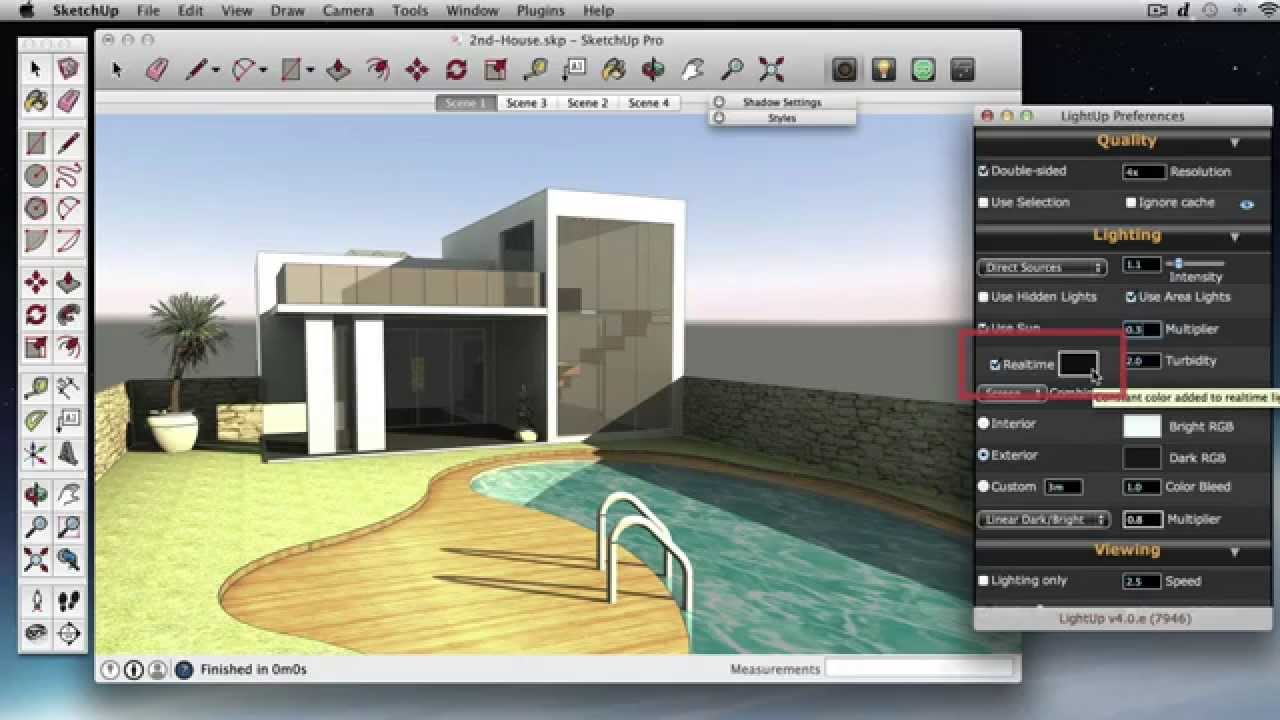
Task: Click the Intensity slider handle
Action: pyautogui.click(x=1179, y=263)
